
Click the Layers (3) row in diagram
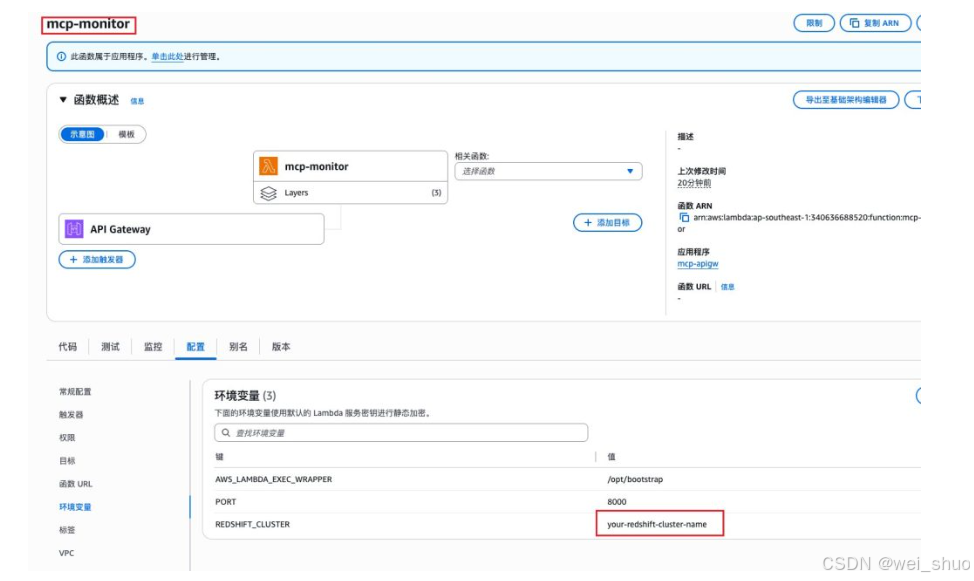click(x=350, y=193)
